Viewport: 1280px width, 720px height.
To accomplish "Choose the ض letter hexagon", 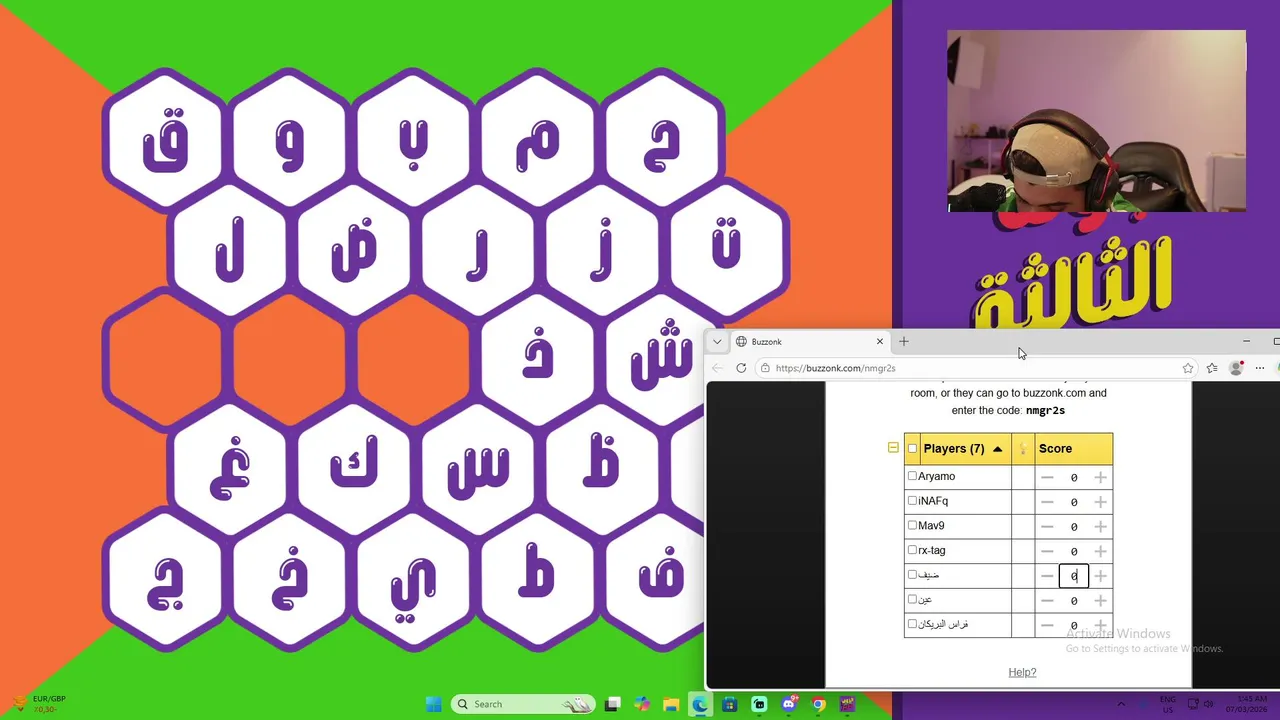I will pyautogui.click(x=353, y=250).
